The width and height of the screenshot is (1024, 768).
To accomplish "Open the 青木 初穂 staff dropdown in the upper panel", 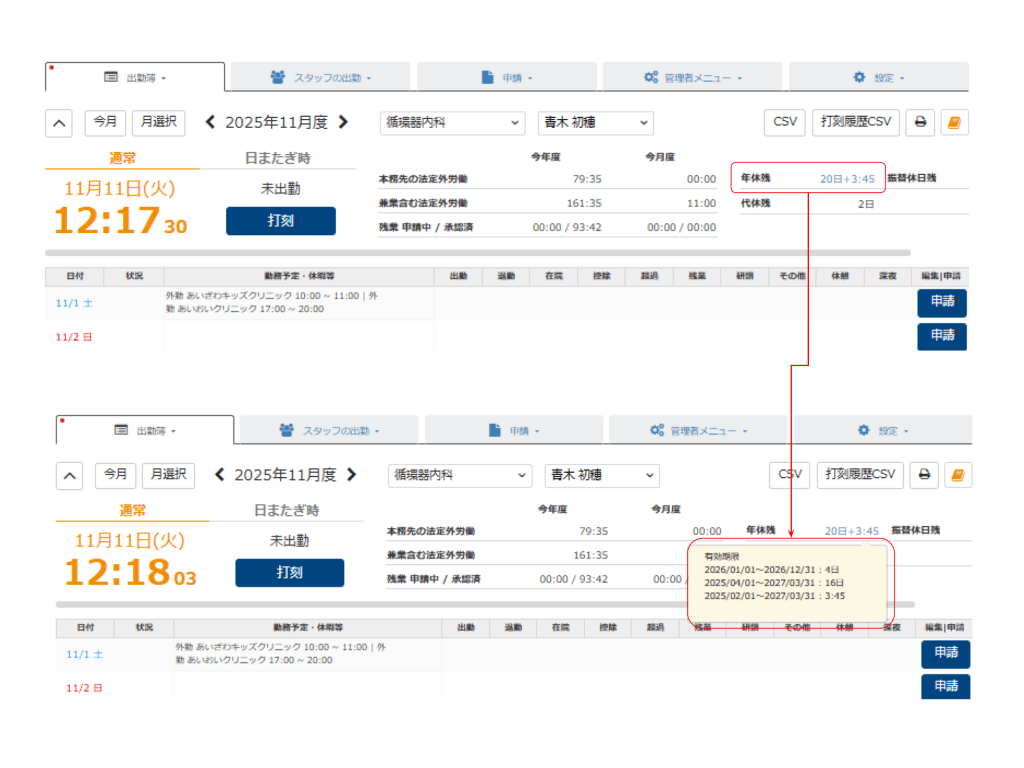I will click(x=595, y=123).
